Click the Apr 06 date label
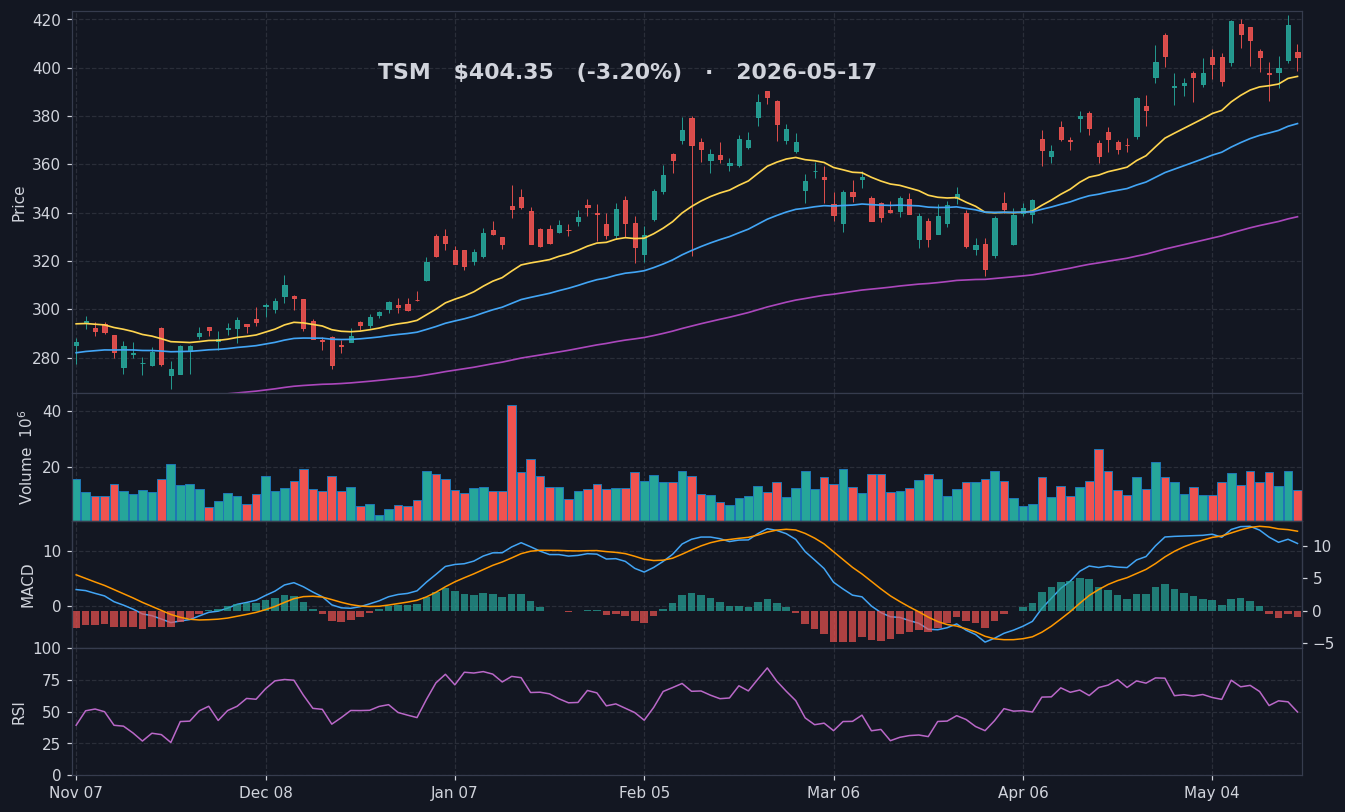 point(1023,793)
